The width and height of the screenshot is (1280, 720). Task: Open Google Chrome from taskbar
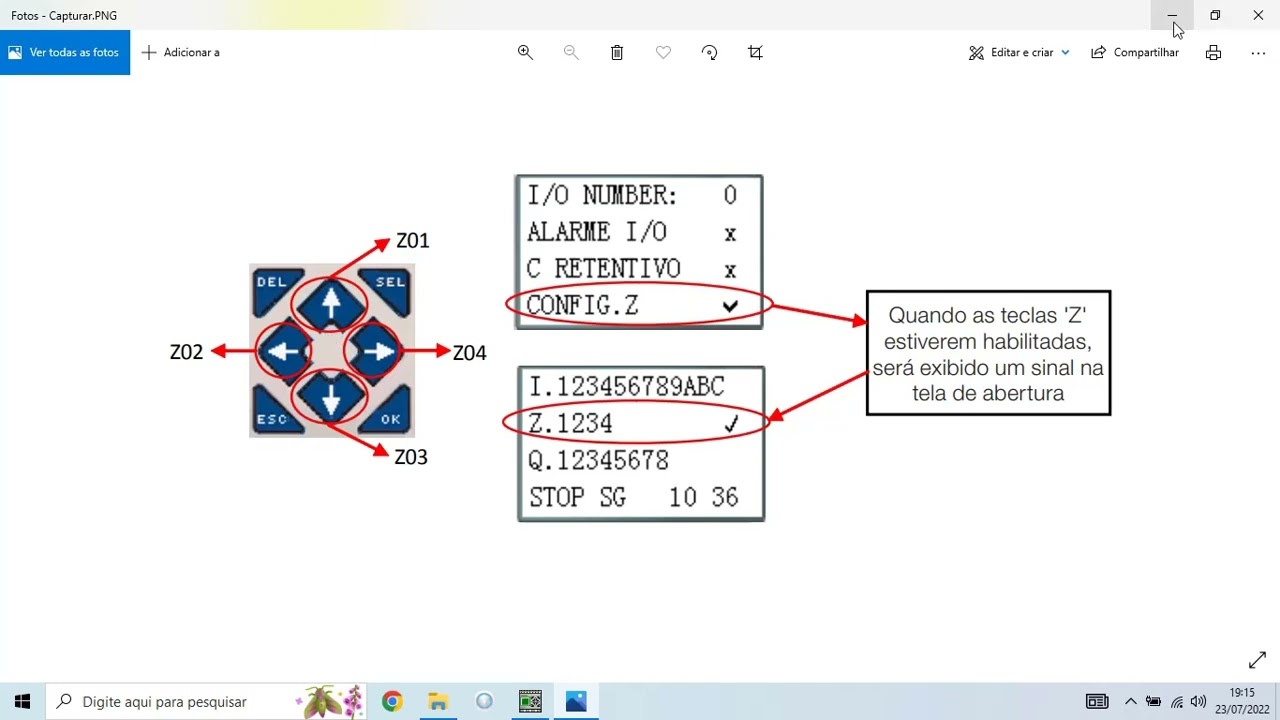coord(392,701)
